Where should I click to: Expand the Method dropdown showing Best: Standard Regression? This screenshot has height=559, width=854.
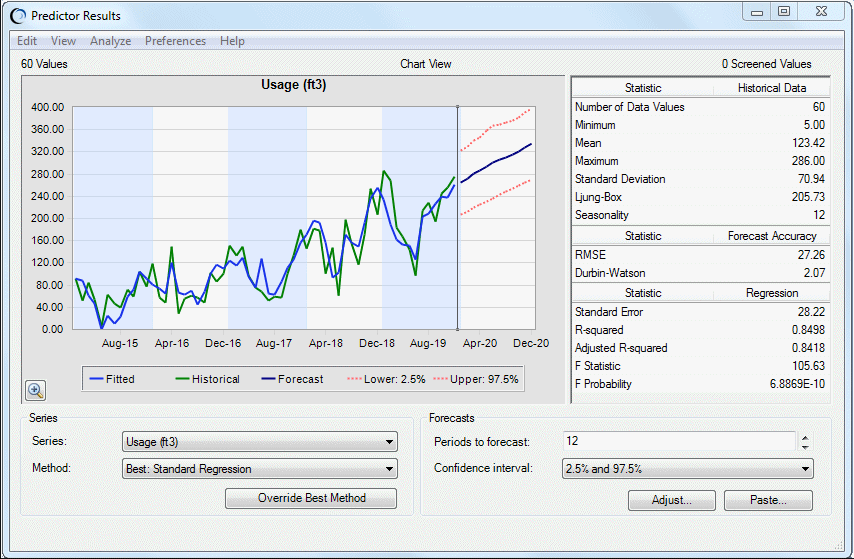pyautogui.click(x=260, y=469)
